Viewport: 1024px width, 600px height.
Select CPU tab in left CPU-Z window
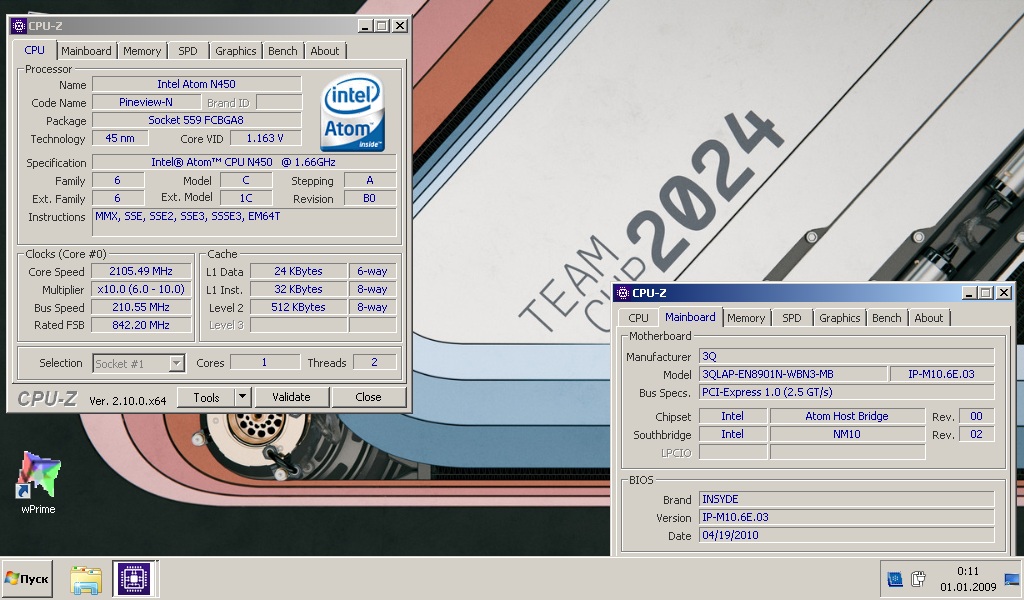(35, 50)
